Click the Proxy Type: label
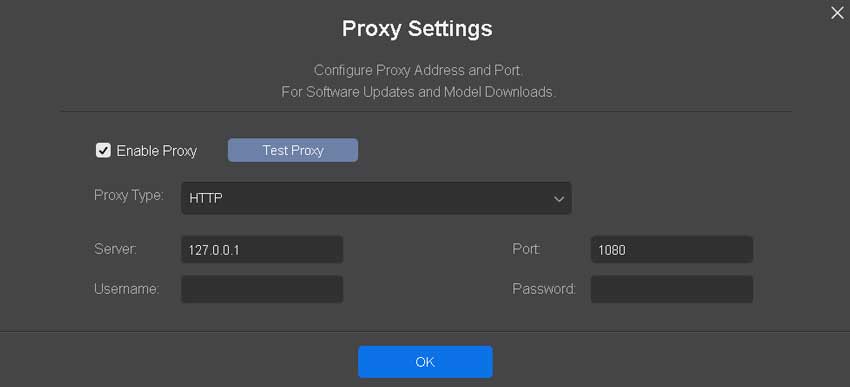The height and width of the screenshot is (387, 850). [x=128, y=196]
